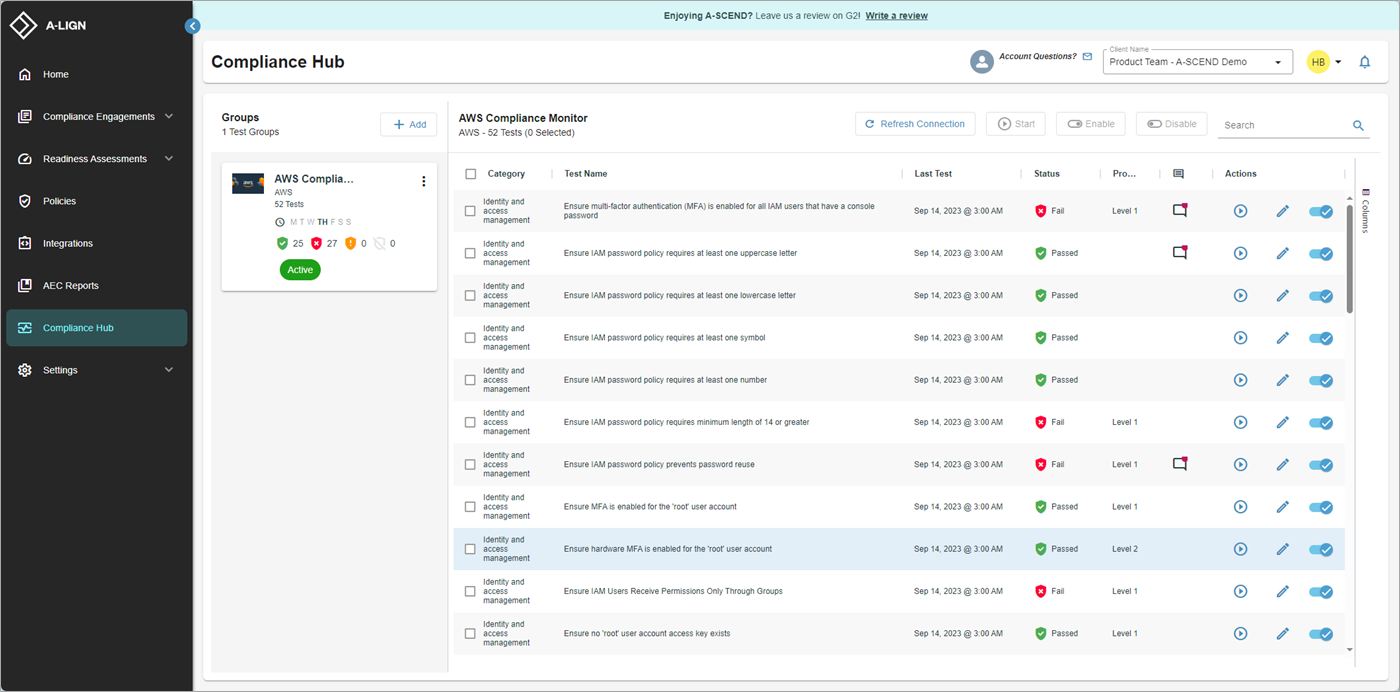Edit the lowercase letter password test
The width and height of the screenshot is (1400, 692).
pos(1283,296)
